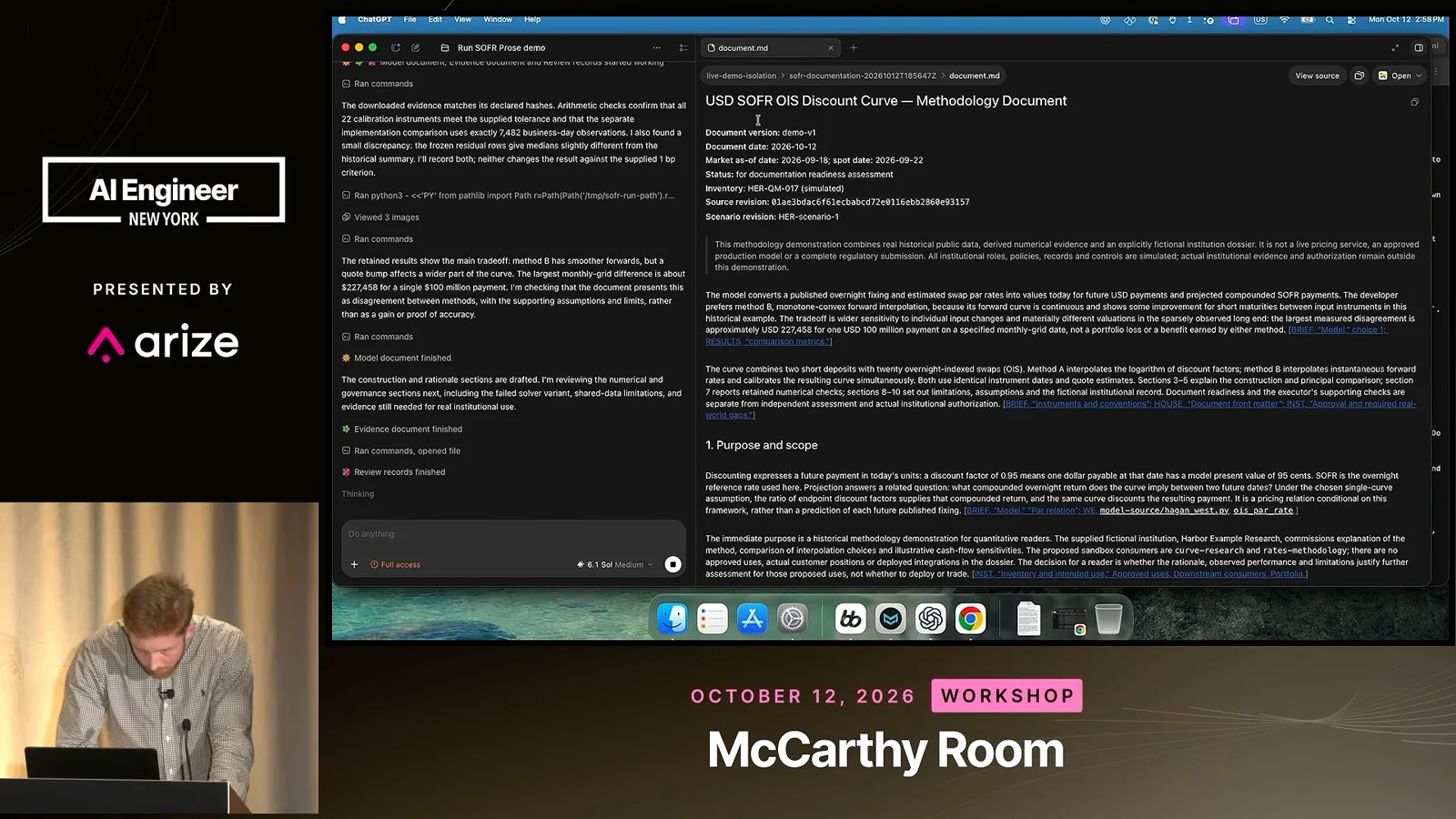Copy the document heading with the copy icon
Image resolution: width=1456 pixels, height=819 pixels.
click(1414, 102)
